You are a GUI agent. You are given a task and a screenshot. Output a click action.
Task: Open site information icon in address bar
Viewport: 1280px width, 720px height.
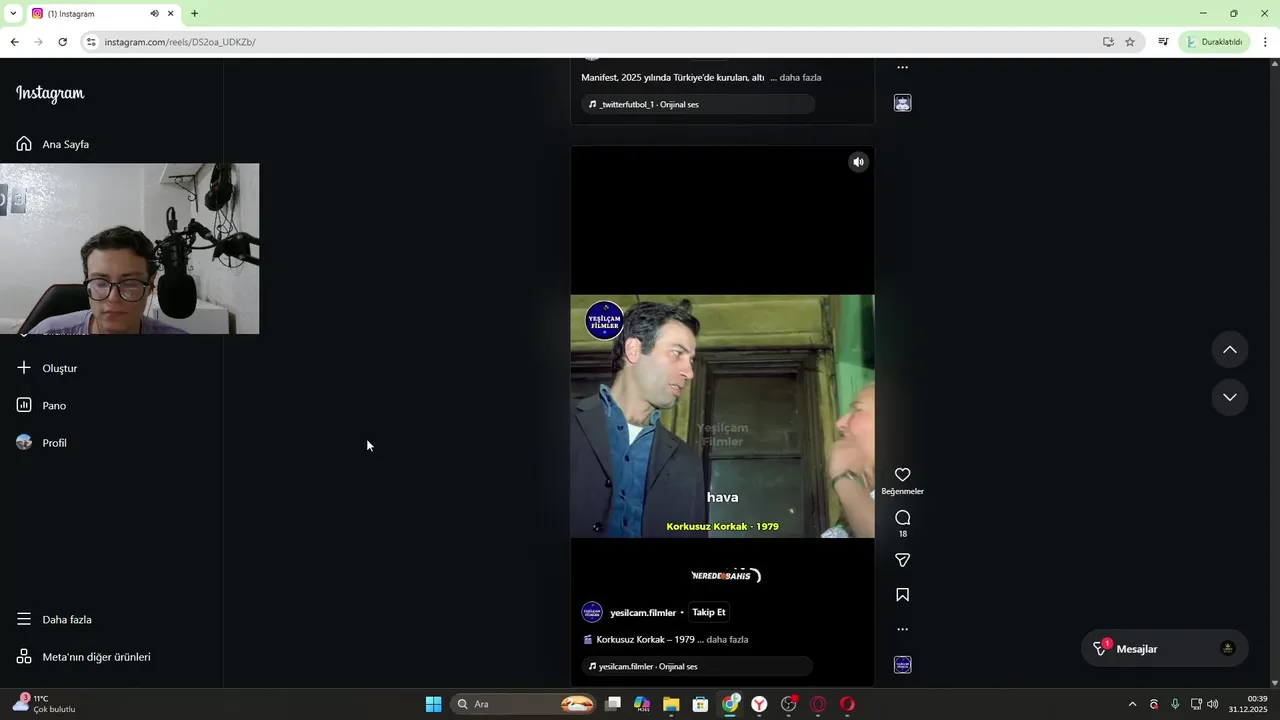pos(91,42)
